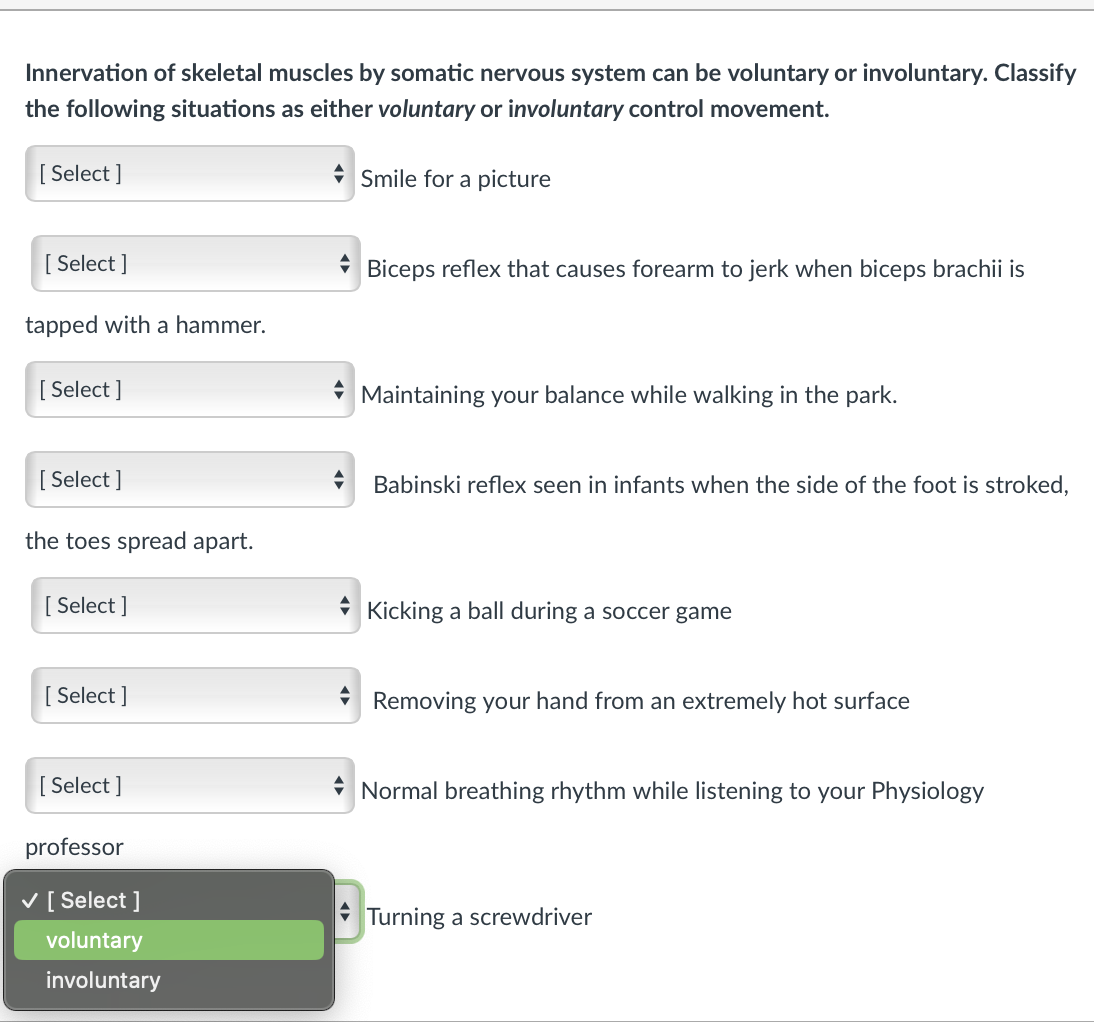Viewport: 1094px width, 1022px height.
Task: Open the dropdown beside "Maintaining your balance"
Action: 189,389
